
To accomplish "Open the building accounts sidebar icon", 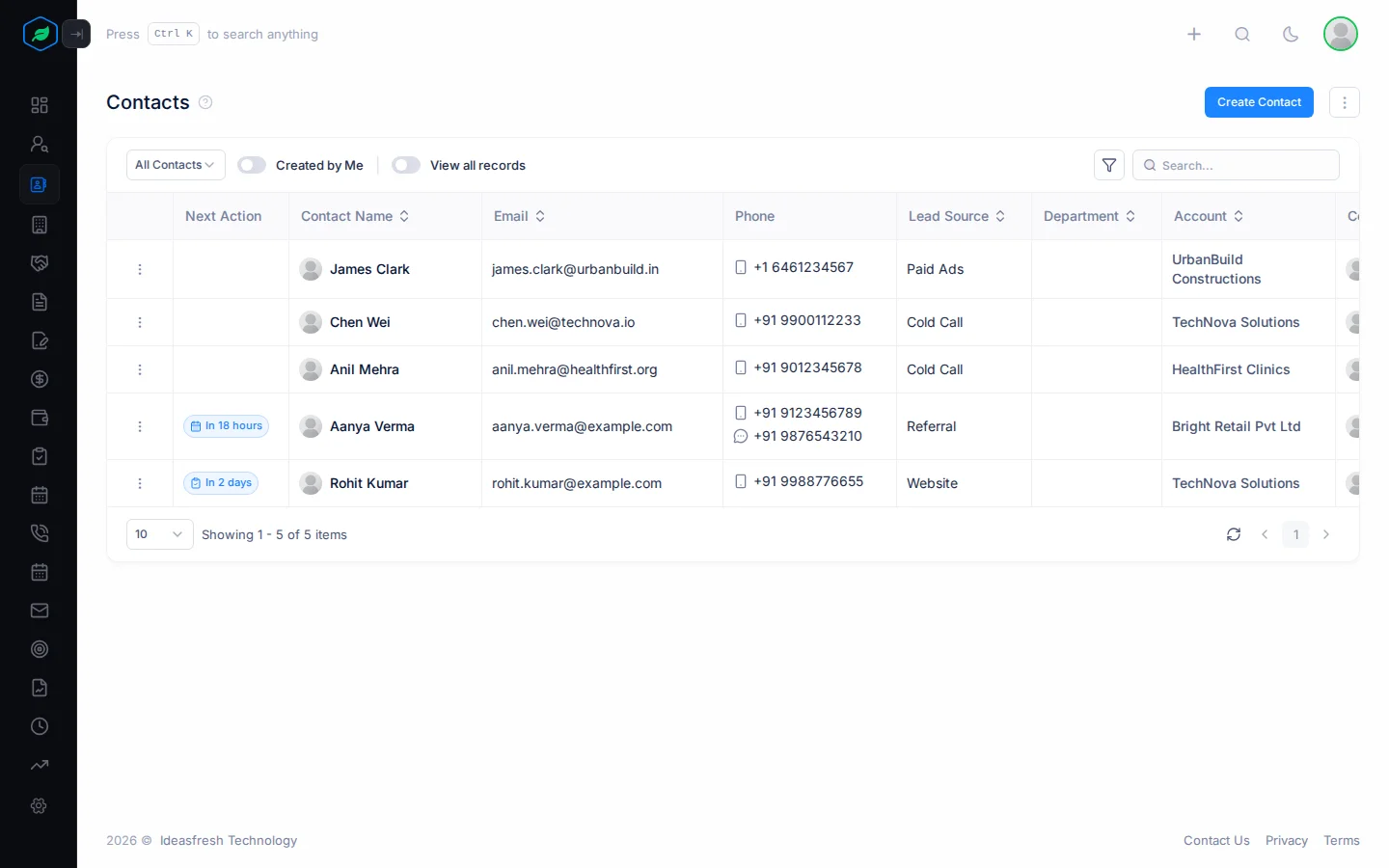I will tap(40, 225).
